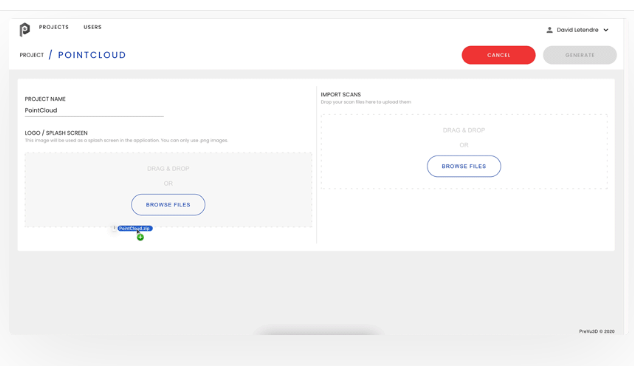Viewport: 634px width, 366px height.
Task: Click the Import Scans section heading
Action: pyautogui.click(x=340, y=95)
